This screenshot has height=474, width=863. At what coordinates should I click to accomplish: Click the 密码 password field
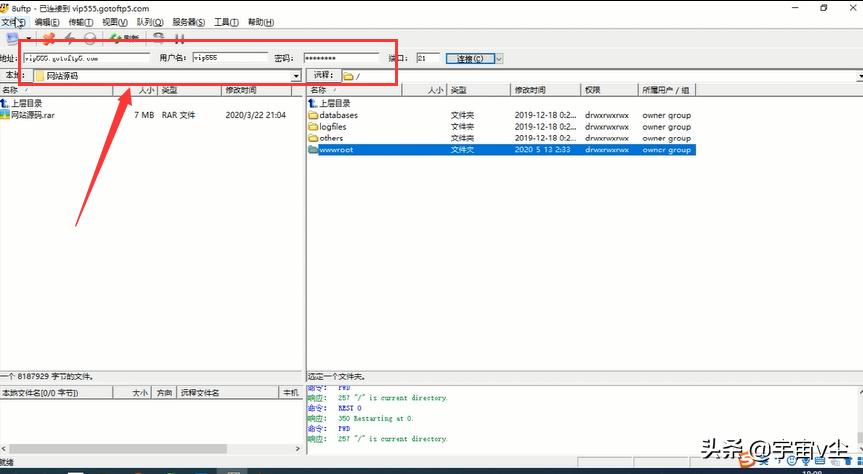click(x=340, y=58)
